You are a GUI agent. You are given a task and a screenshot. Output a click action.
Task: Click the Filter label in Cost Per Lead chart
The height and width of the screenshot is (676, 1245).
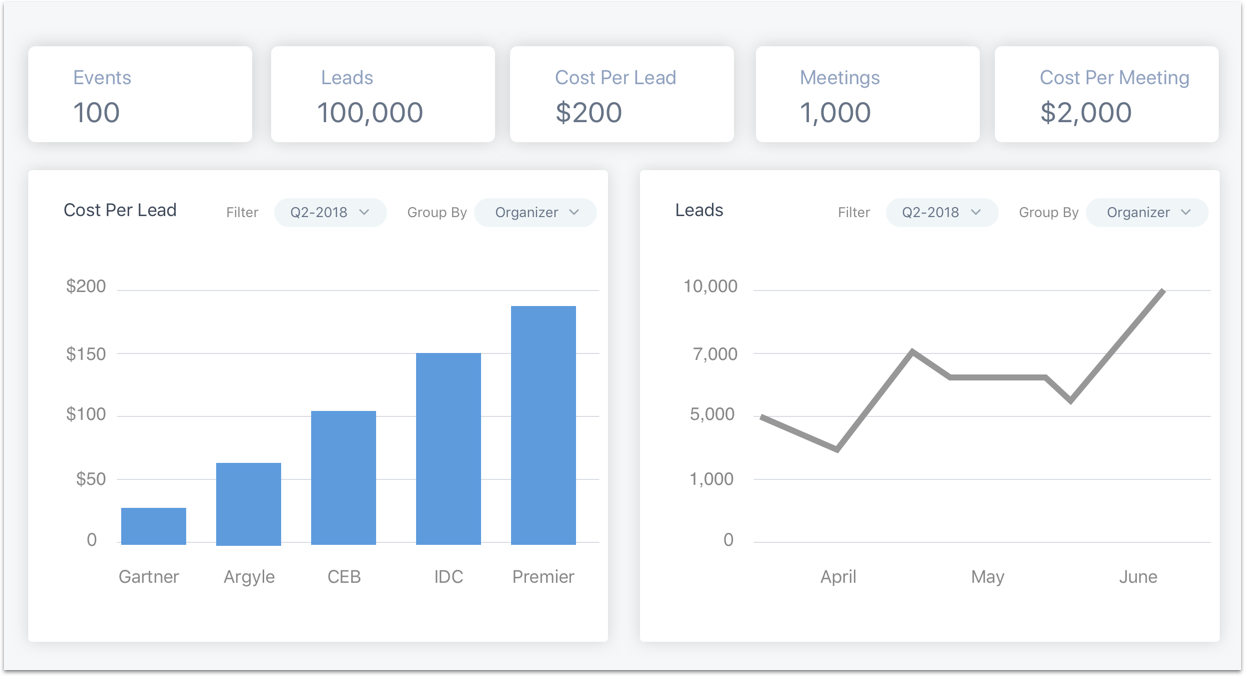coord(242,212)
